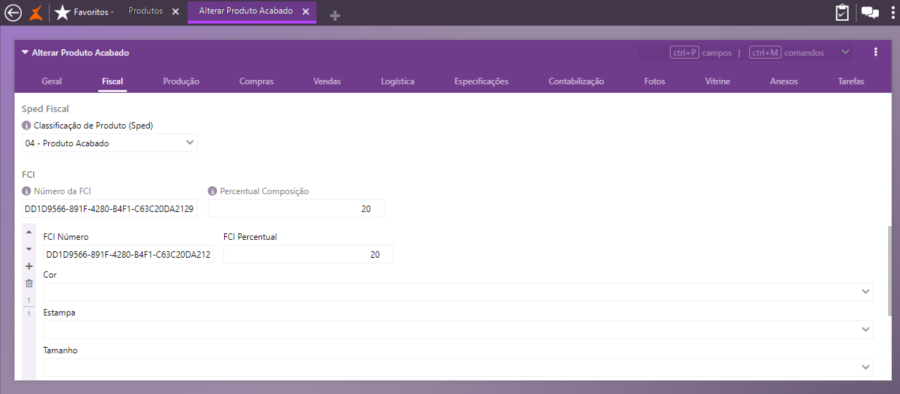Screen dimensions: 900x394
Task: Go to the Logística tab
Action: (397, 82)
